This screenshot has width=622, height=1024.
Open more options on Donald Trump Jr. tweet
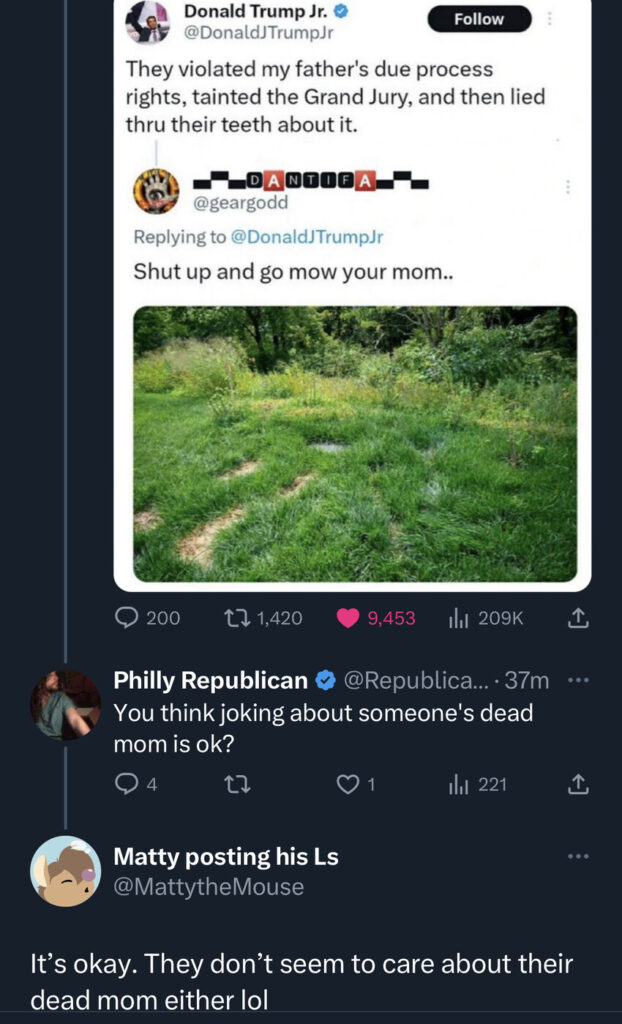[x=547, y=19]
